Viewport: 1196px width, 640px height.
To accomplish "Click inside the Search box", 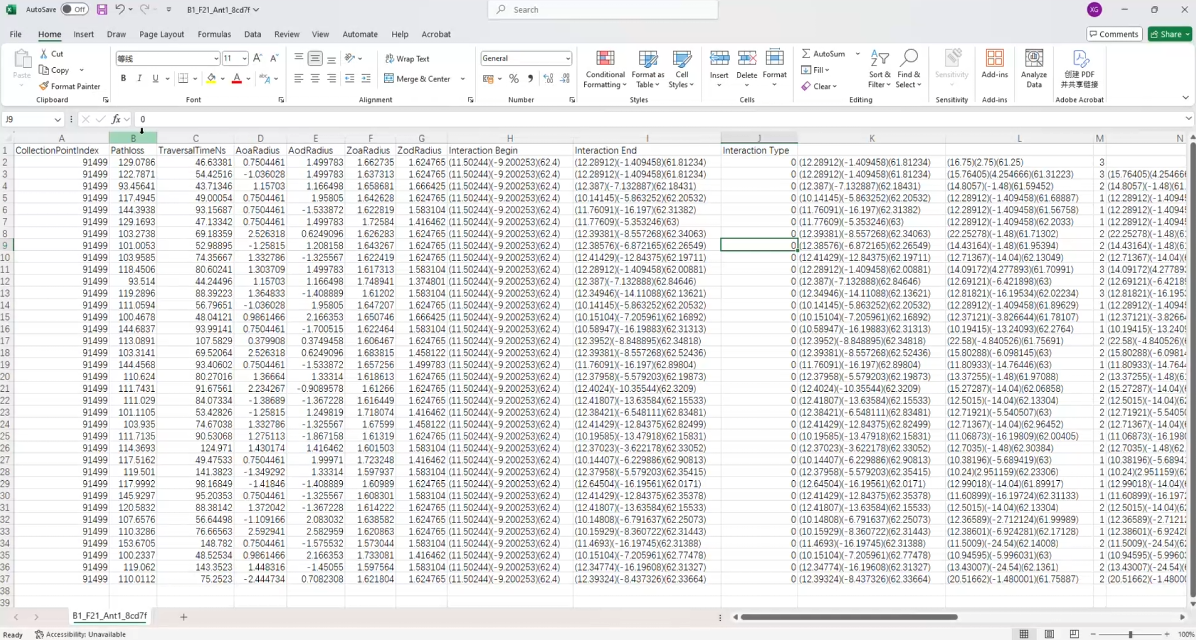I will click(x=603, y=10).
